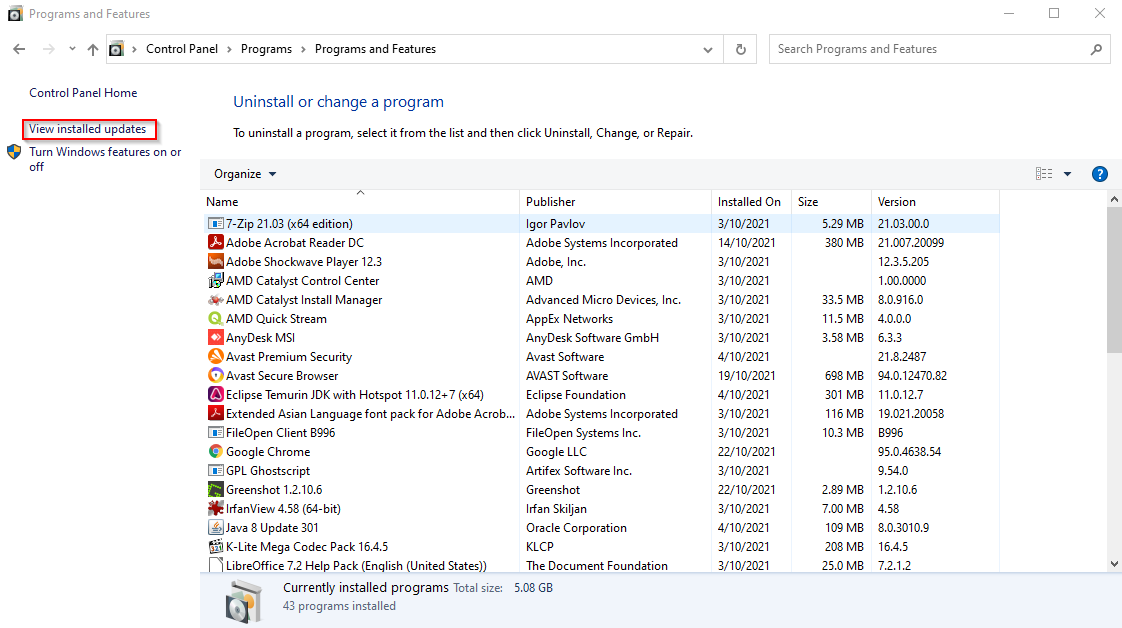Viewport: 1122px width, 628px height.
Task: Refresh the Programs and Features list
Action: [x=741, y=49]
